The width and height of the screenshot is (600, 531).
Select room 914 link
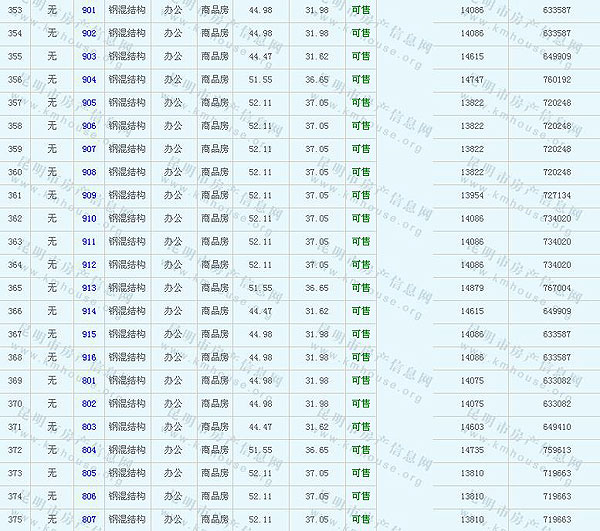tap(89, 311)
